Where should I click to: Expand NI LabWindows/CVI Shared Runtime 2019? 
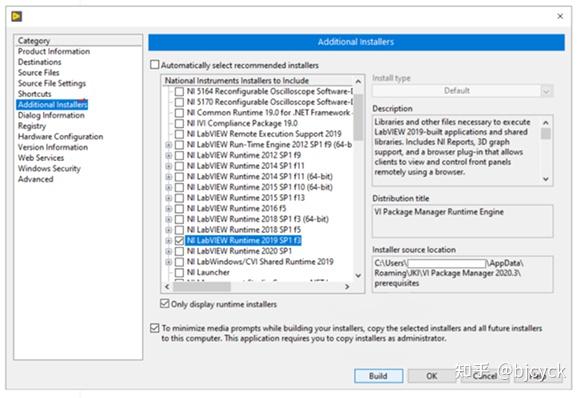point(169,262)
